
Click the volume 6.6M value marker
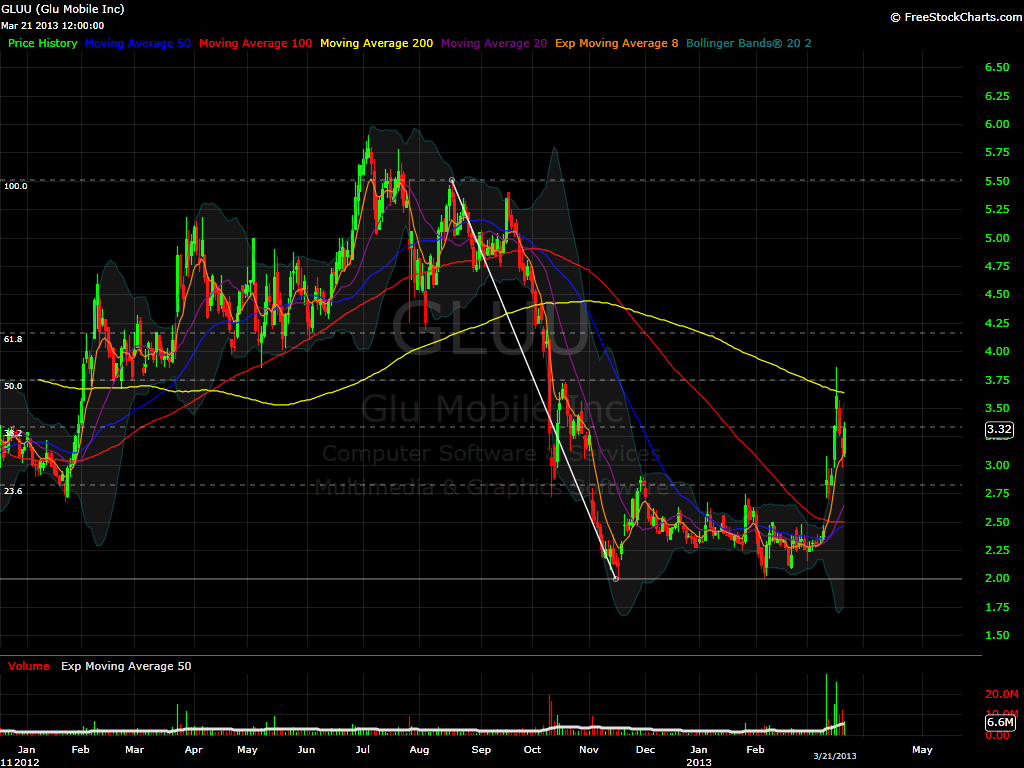1000,722
